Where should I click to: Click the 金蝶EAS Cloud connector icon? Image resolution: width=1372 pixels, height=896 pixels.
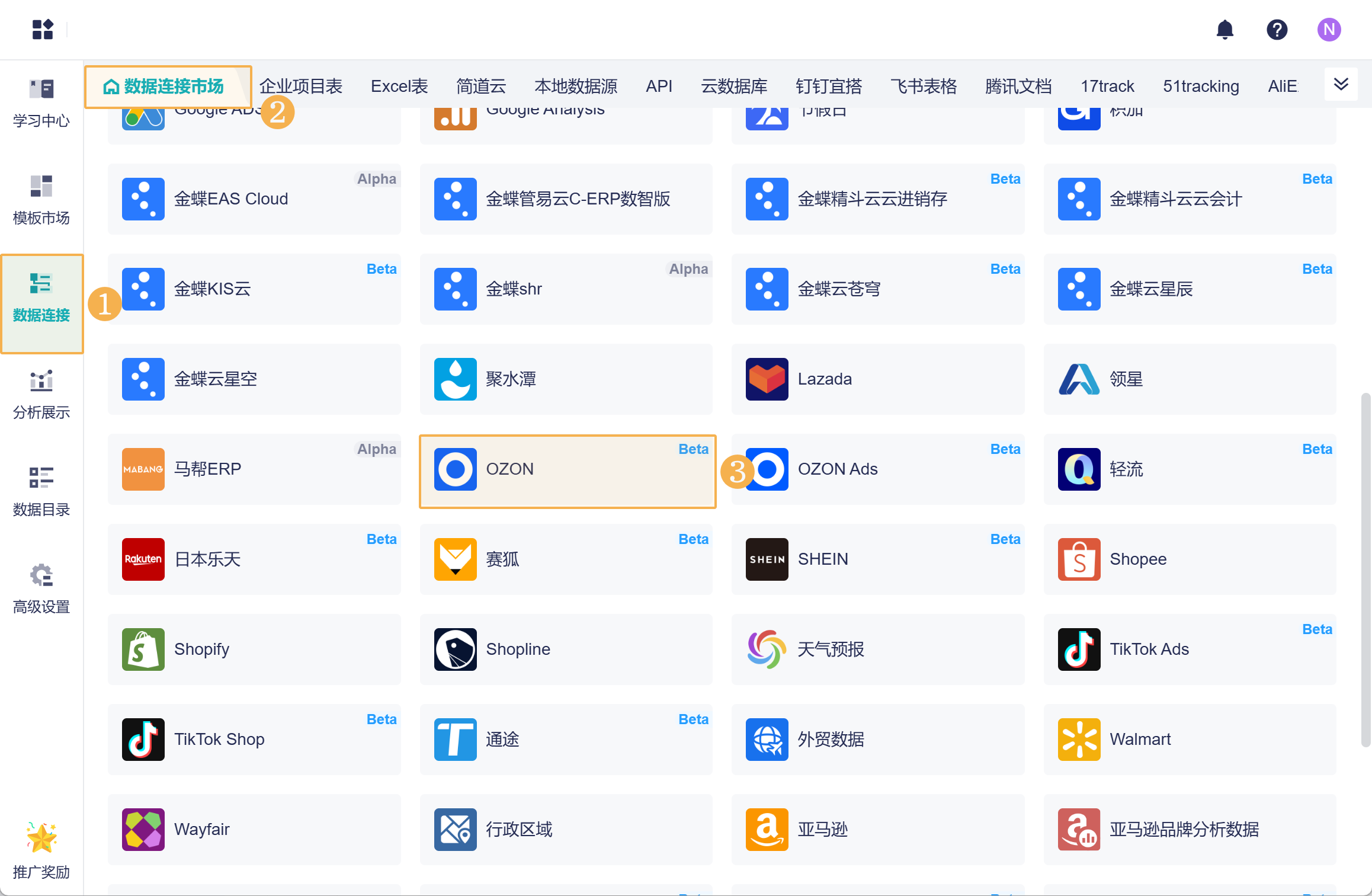click(x=143, y=199)
